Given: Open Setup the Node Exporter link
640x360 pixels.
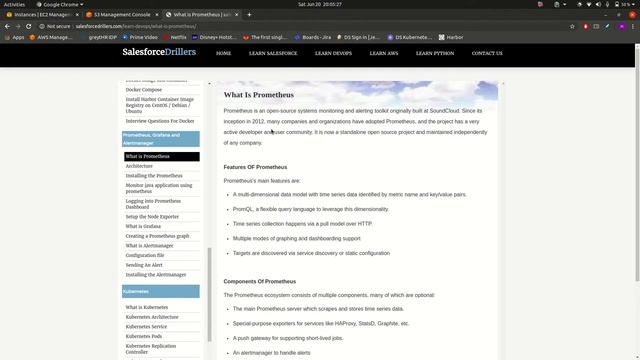Looking at the screenshot, I should click(x=152, y=217).
